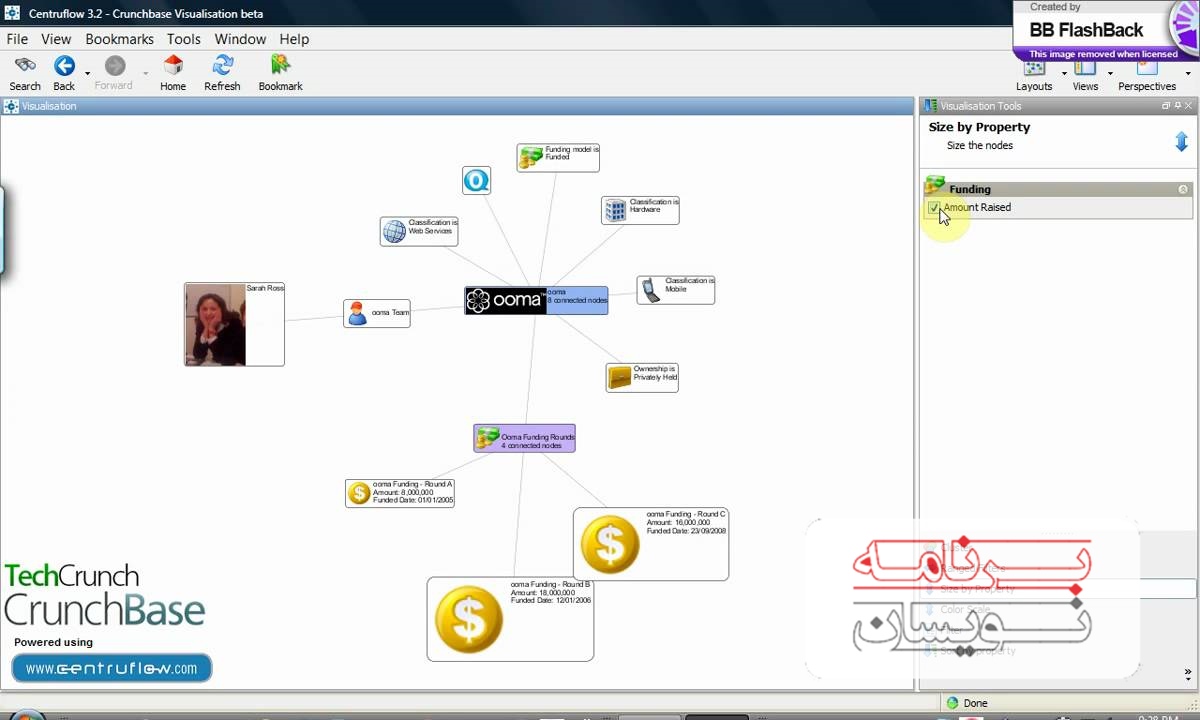Viewport: 1200px width, 720px height.
Task: Open the Views dropdown arrow
Action: pos(1110,73)
